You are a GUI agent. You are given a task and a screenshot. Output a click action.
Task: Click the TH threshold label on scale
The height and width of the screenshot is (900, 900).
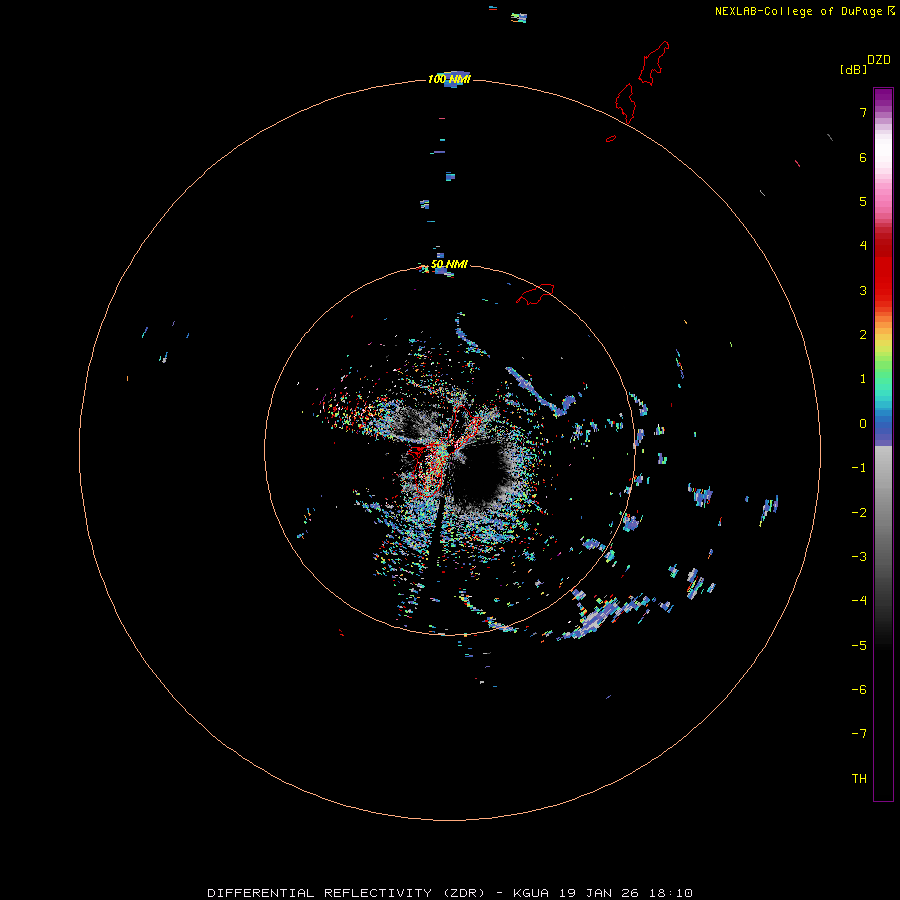click(859, 779)
